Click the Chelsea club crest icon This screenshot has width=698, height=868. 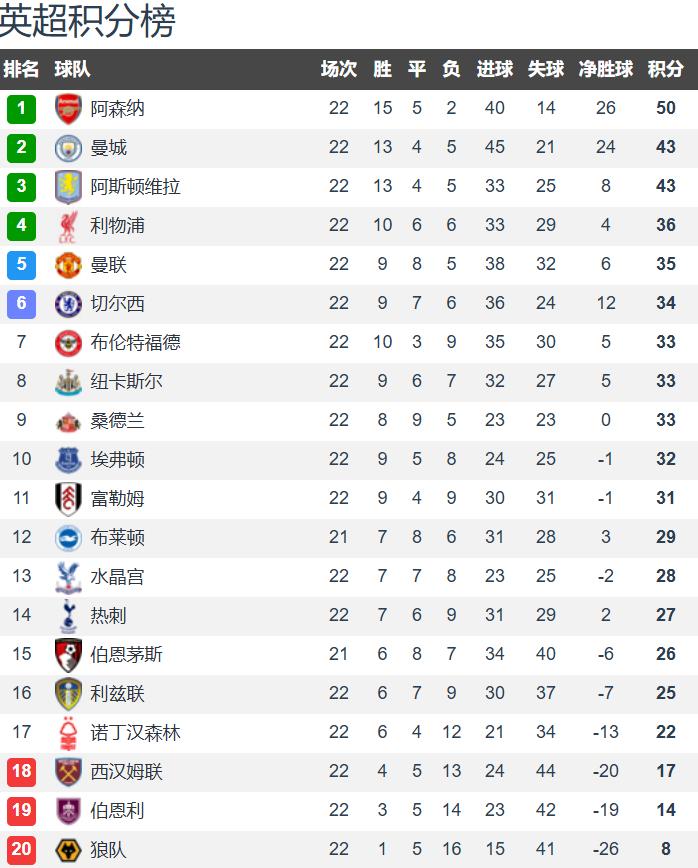[68, 304]
